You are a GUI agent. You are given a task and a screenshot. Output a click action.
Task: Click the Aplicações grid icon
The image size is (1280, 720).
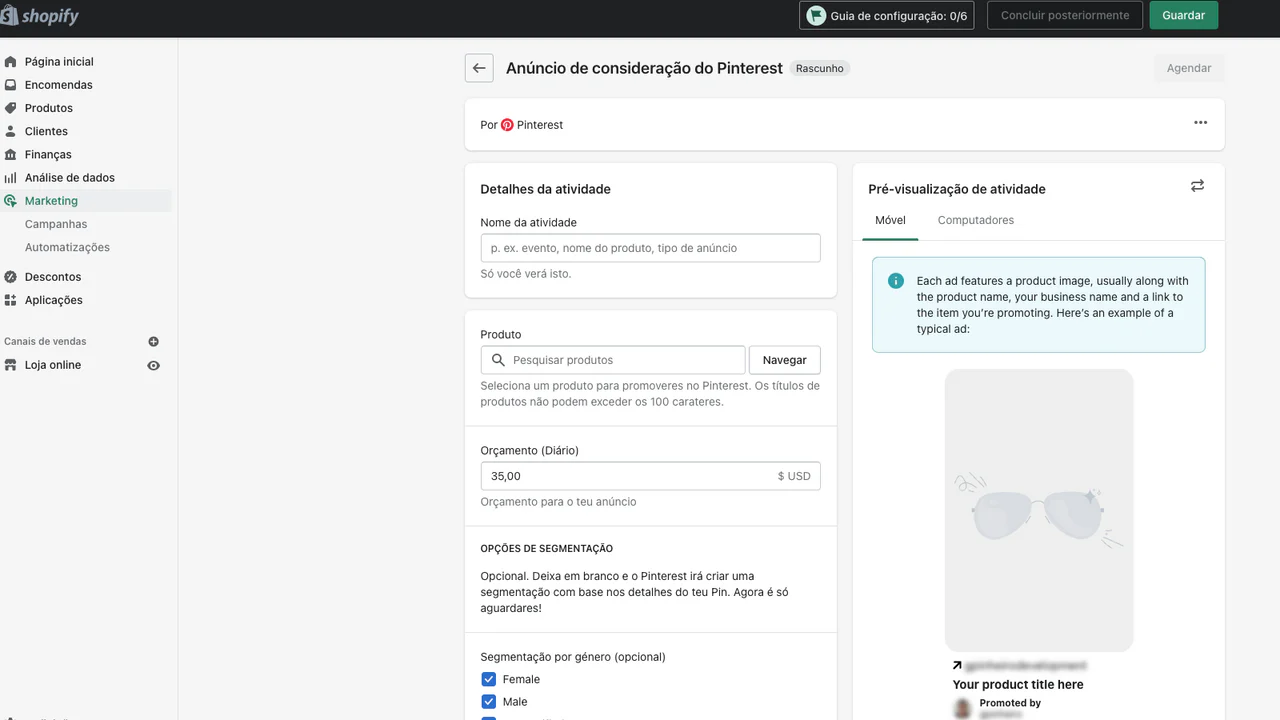point(11,300)
